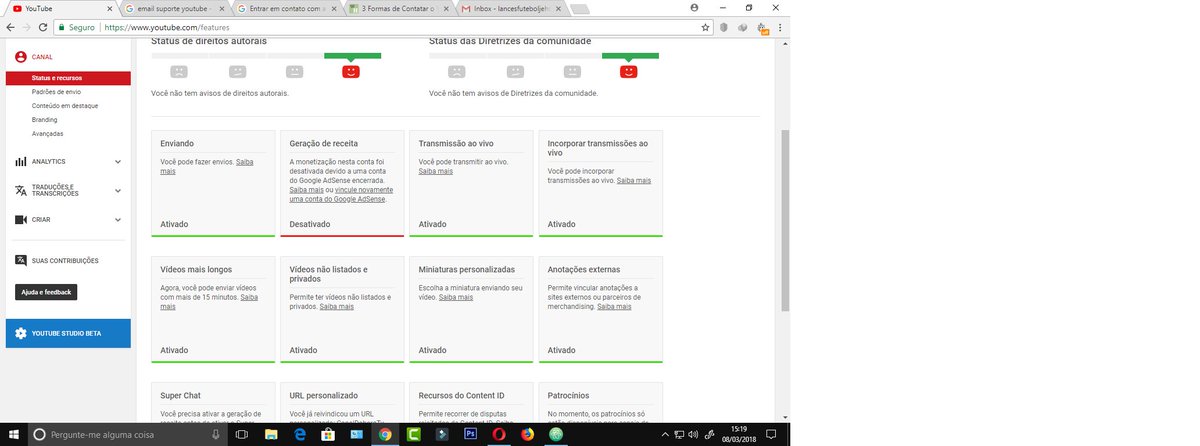Open File Explorer from the taskbar
The width and height of the screenshot is (1200, 446).
click(270, 435)
